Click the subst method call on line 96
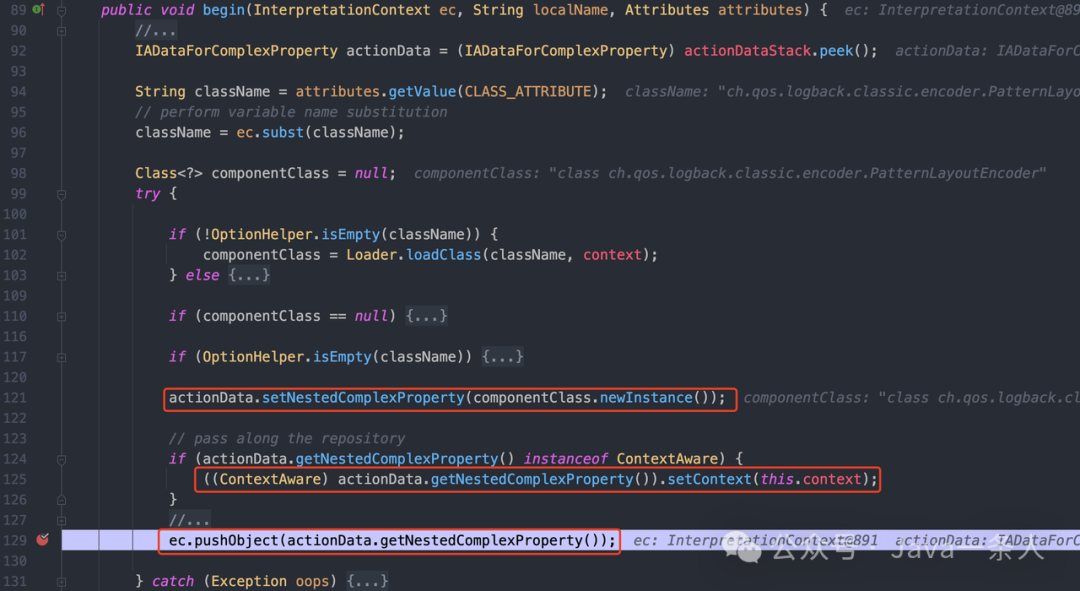 [x=282, y=132]
